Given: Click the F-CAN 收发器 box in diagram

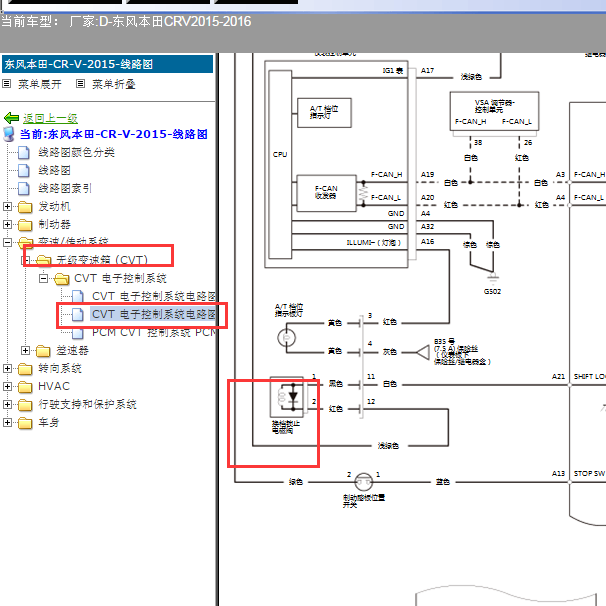Looking at the screenshot, I should pyautogui.click(x=326, y=193).
